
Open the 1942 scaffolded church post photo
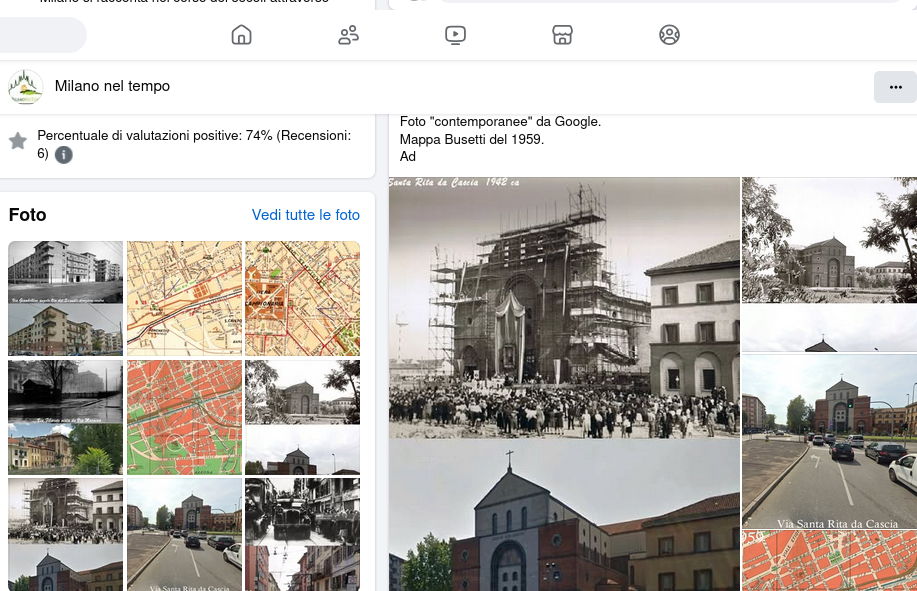pos(563,307)
